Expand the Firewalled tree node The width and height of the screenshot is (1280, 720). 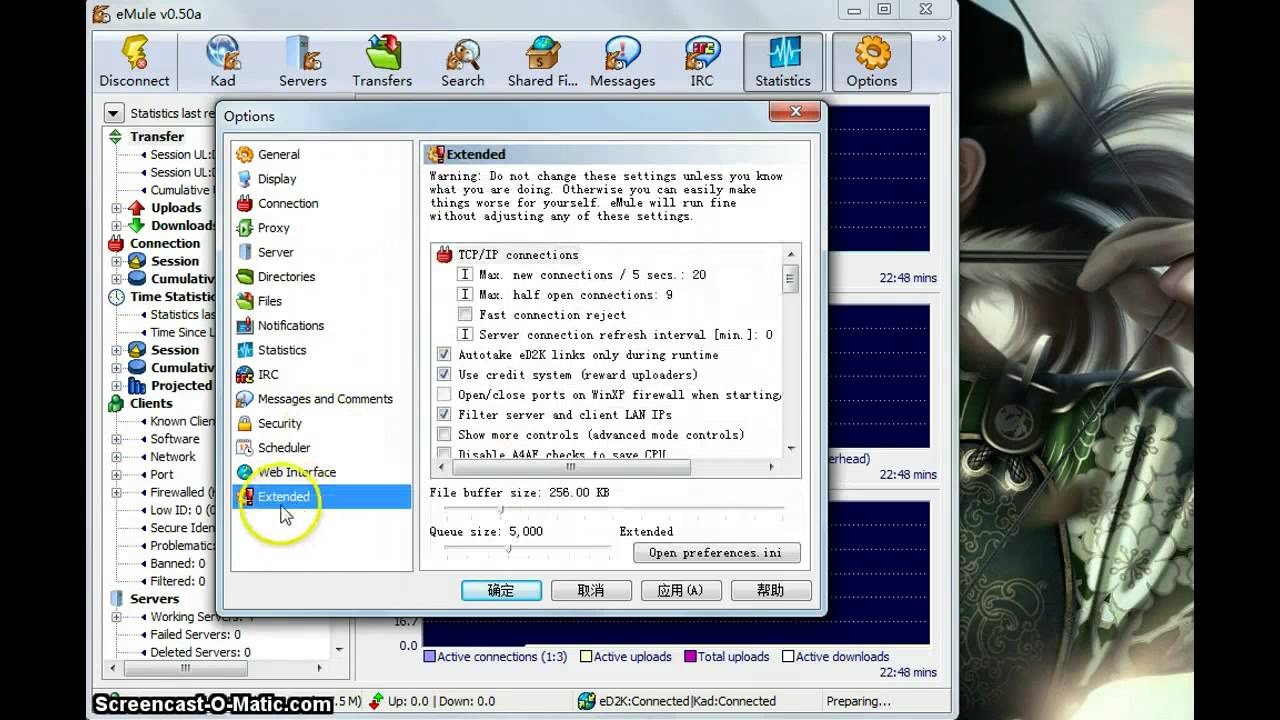coord(116,492)
